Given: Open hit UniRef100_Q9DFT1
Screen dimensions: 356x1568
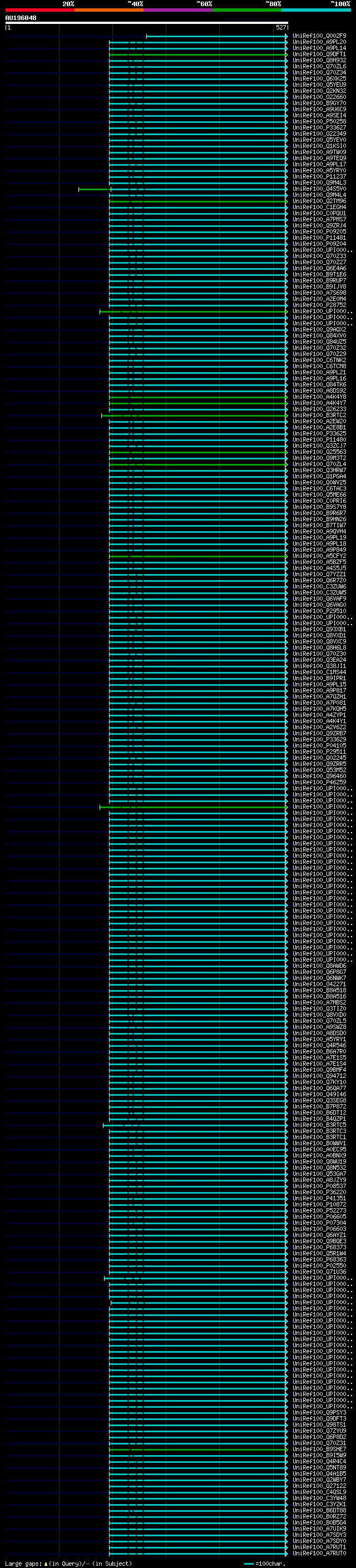Looking at the screenshot, I should pyautogui.click(x=319, y=54).
